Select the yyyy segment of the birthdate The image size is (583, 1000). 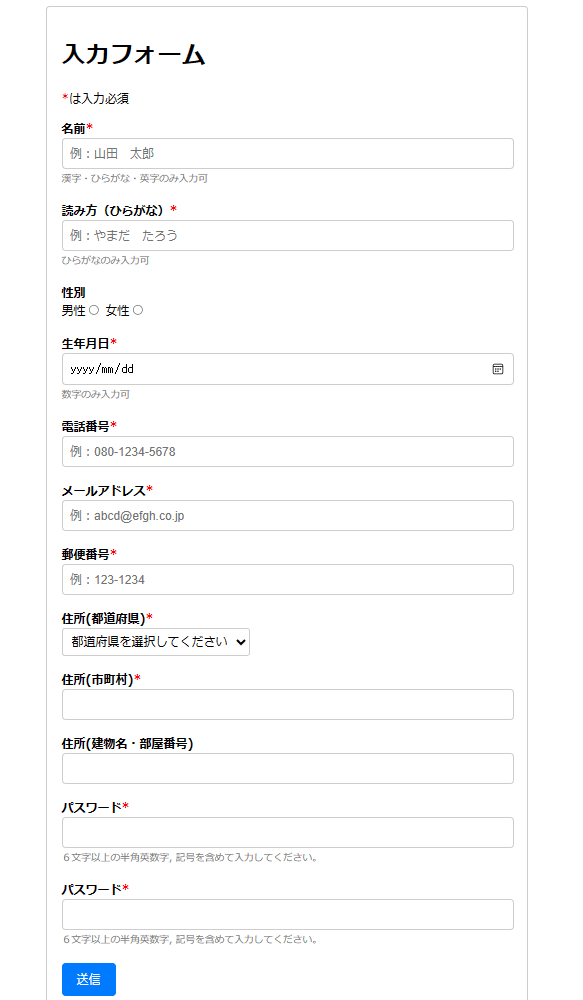click(x=82, y=369)
